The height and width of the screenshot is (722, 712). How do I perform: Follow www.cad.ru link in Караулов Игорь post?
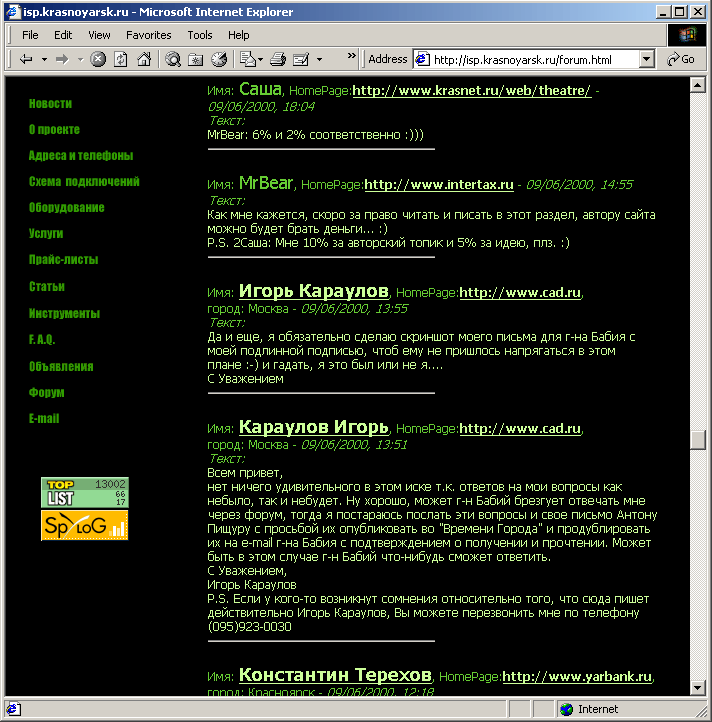(520, 429)
